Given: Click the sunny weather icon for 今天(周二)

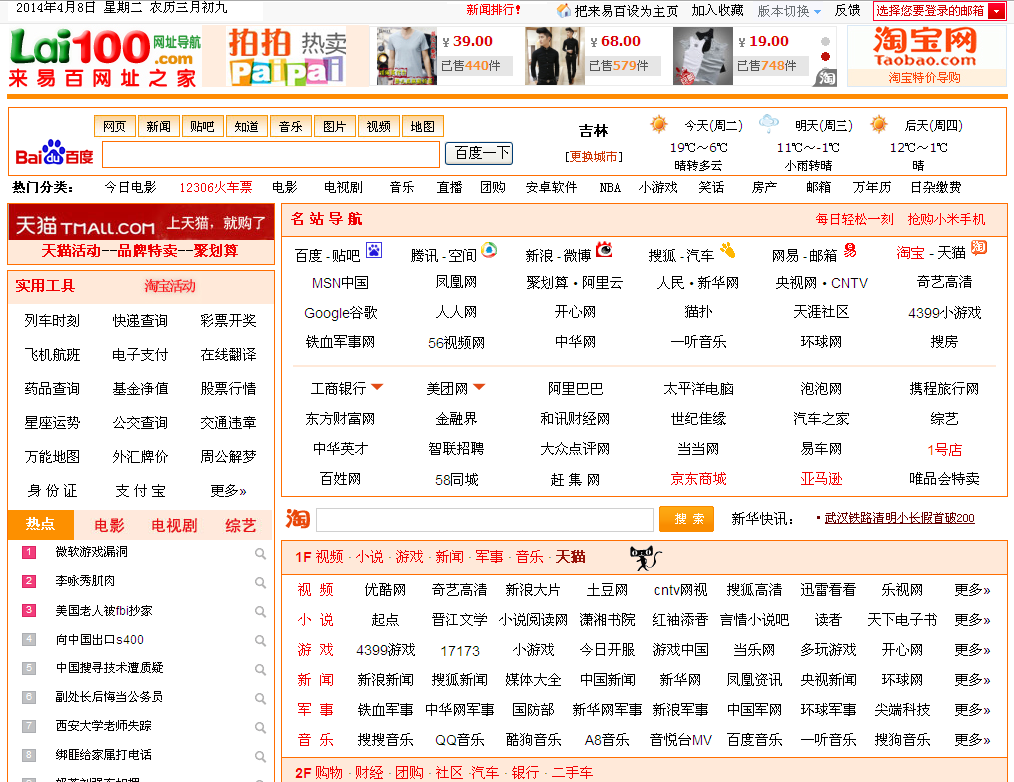Looking at the screenshot, I should [x=659, y=124].
